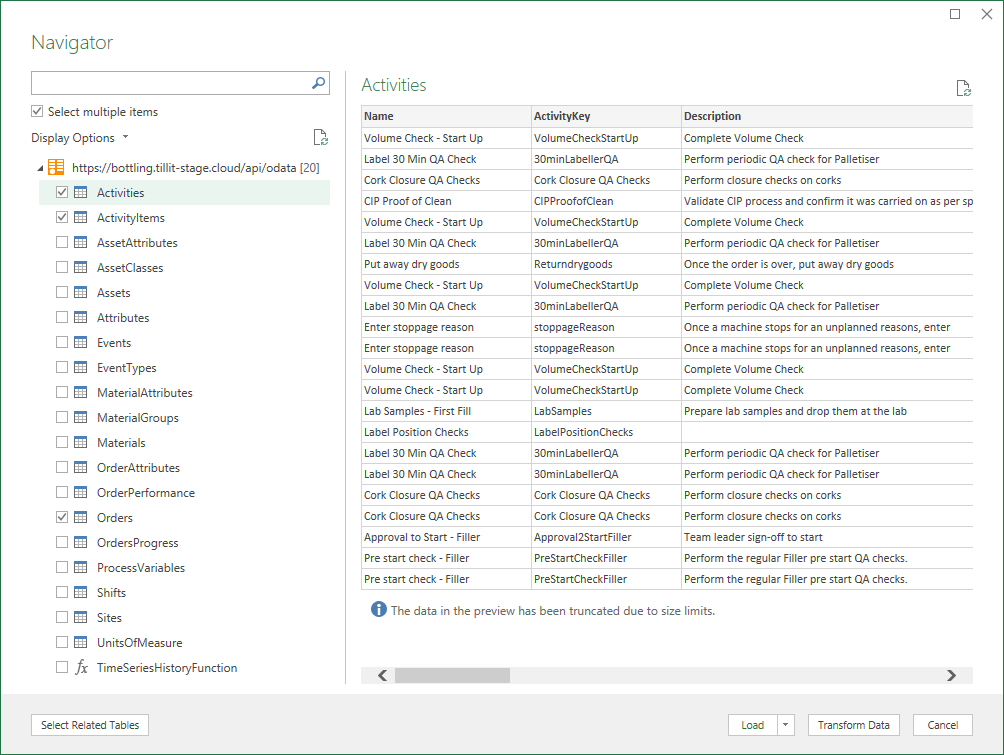The width and height of the screenshot is (1004, 755).
Task: Select the OrderPerformance table entry
Action: (x=145, y=493)
